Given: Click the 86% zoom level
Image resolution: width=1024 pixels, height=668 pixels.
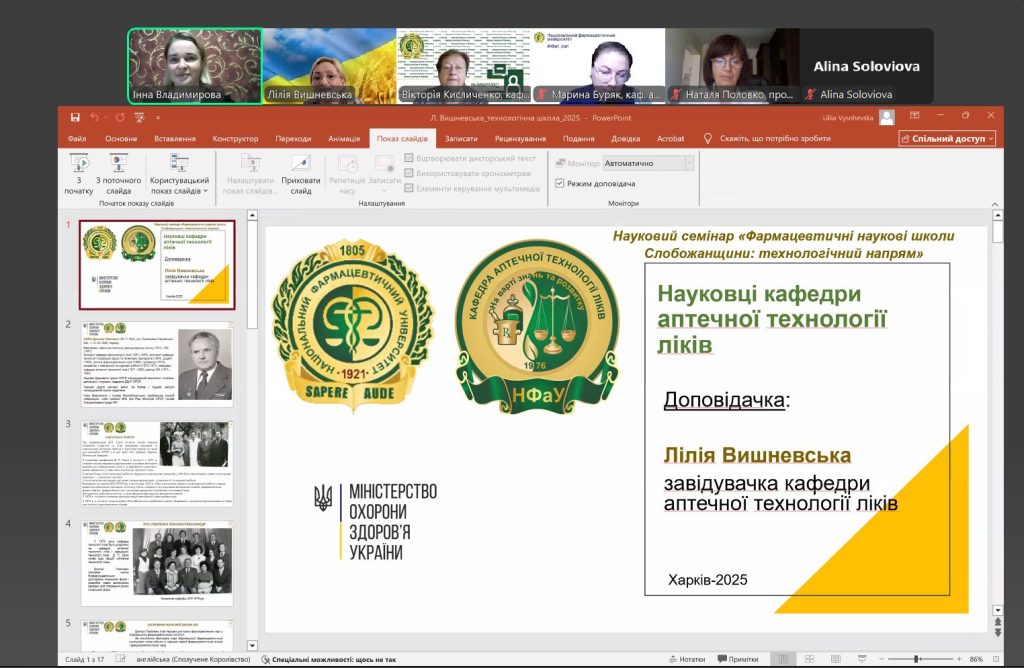Looking at the screenshot, I should tap(976, 660).
